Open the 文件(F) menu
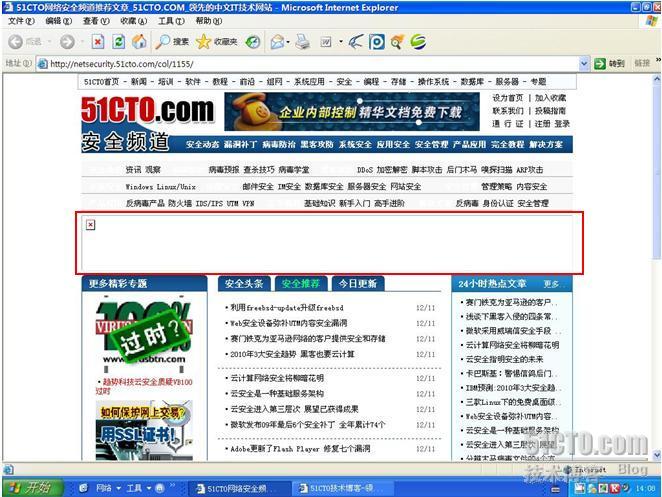This screenshot has height=497, width=662. point(21,21)
